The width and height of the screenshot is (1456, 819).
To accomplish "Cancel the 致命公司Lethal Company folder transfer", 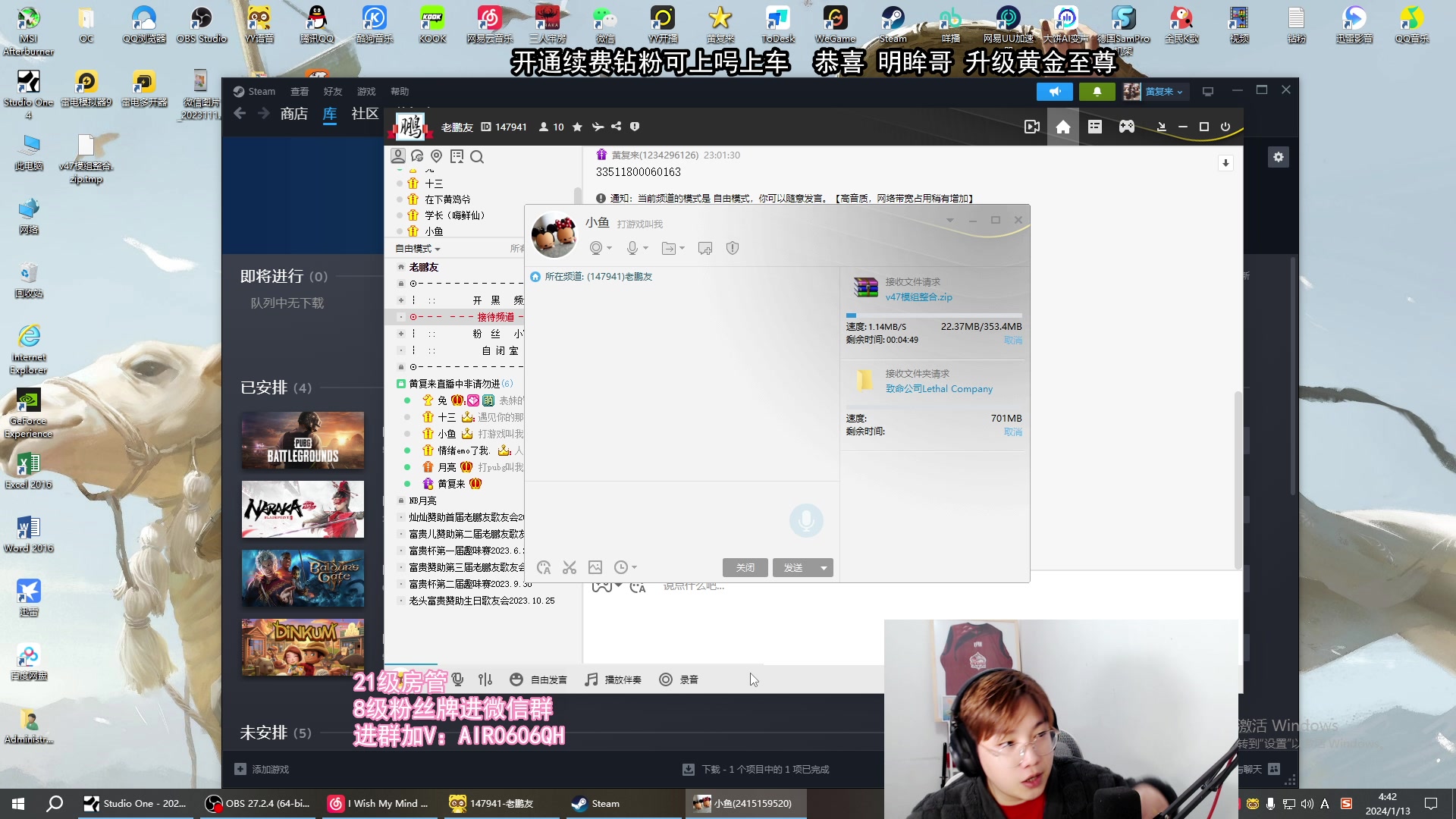I will pos(1013,432).
